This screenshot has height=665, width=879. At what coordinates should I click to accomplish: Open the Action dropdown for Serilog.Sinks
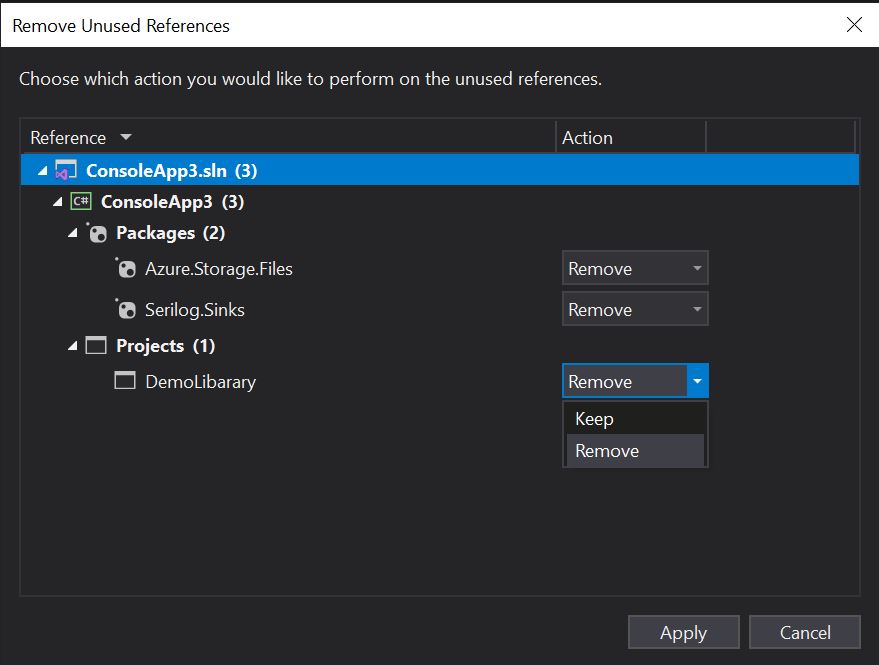coord(695,309)
